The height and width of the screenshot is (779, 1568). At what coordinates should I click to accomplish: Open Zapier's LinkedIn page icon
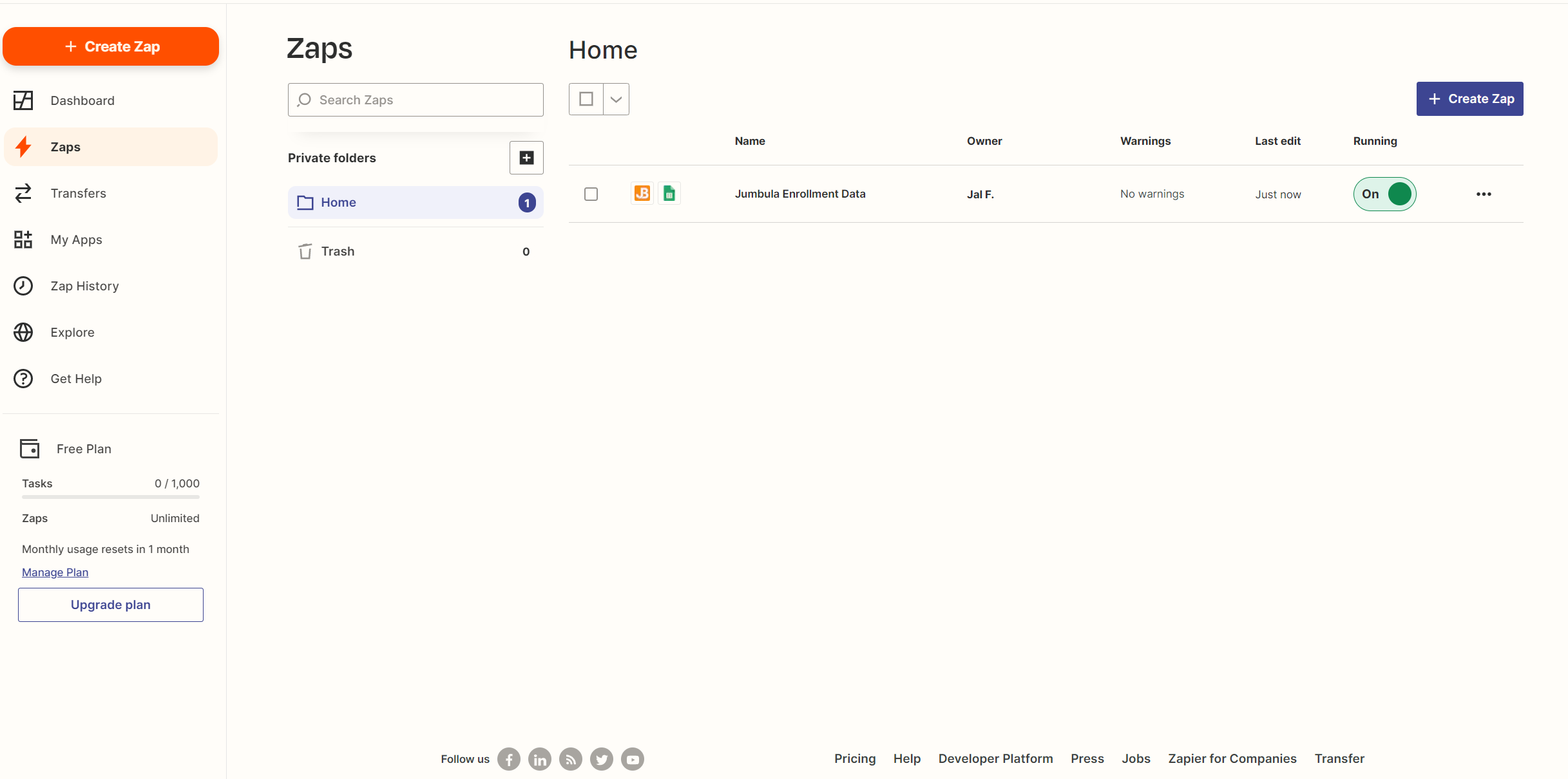[540, 759]
